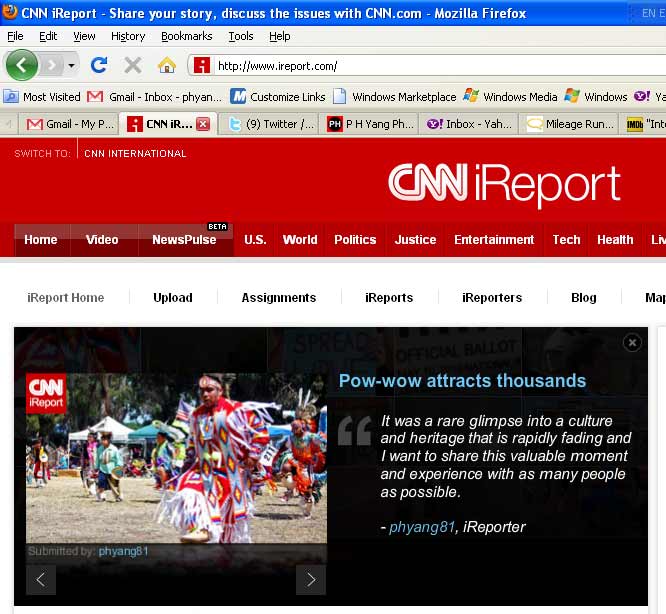The height and width of the screenshot is (614, 666).
Task: Open the 'Pow-wow attracts thousands' headline
Action: 462,380
